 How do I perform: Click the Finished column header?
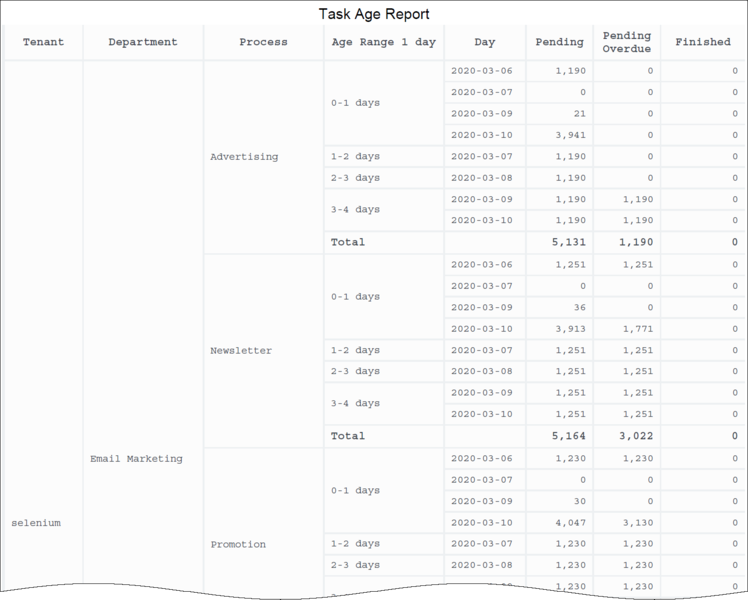click(703, 42)
